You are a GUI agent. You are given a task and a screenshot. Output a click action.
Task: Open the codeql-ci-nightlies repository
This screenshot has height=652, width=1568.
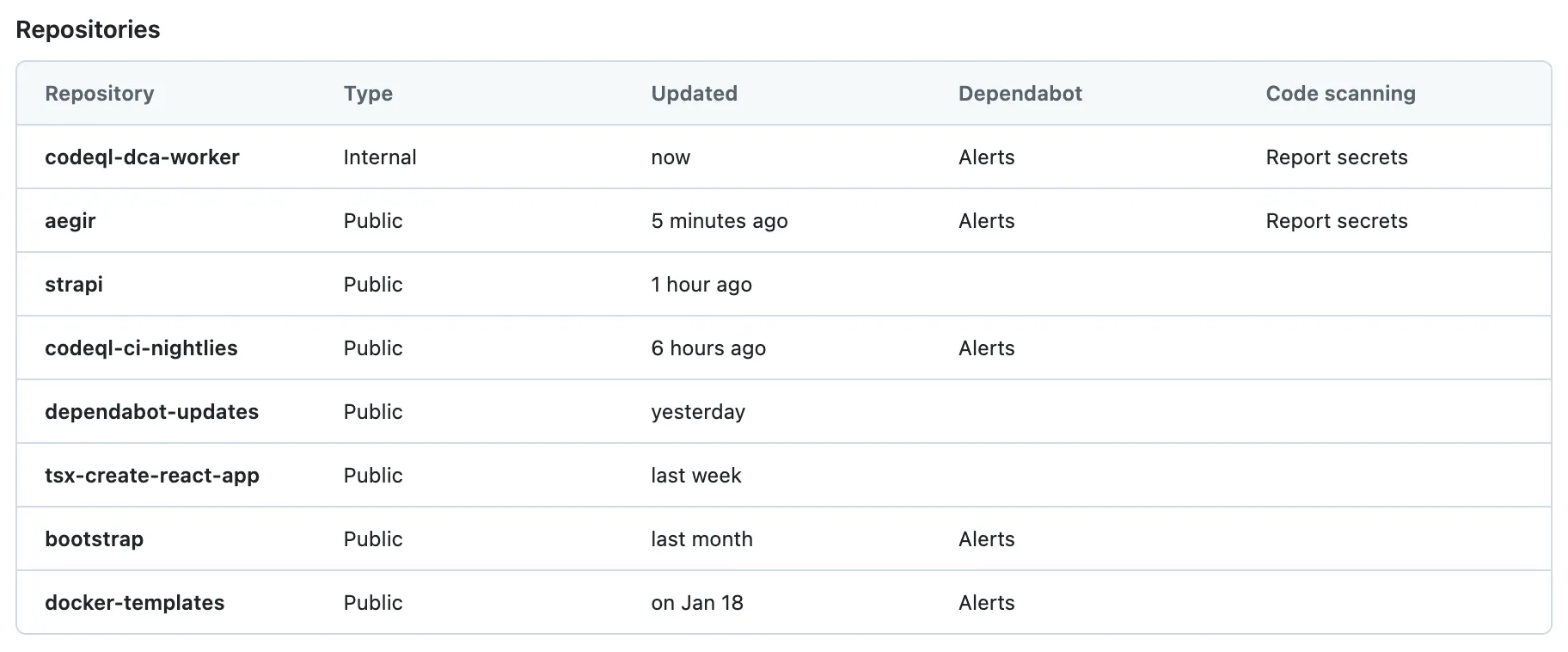click(141, 348)
